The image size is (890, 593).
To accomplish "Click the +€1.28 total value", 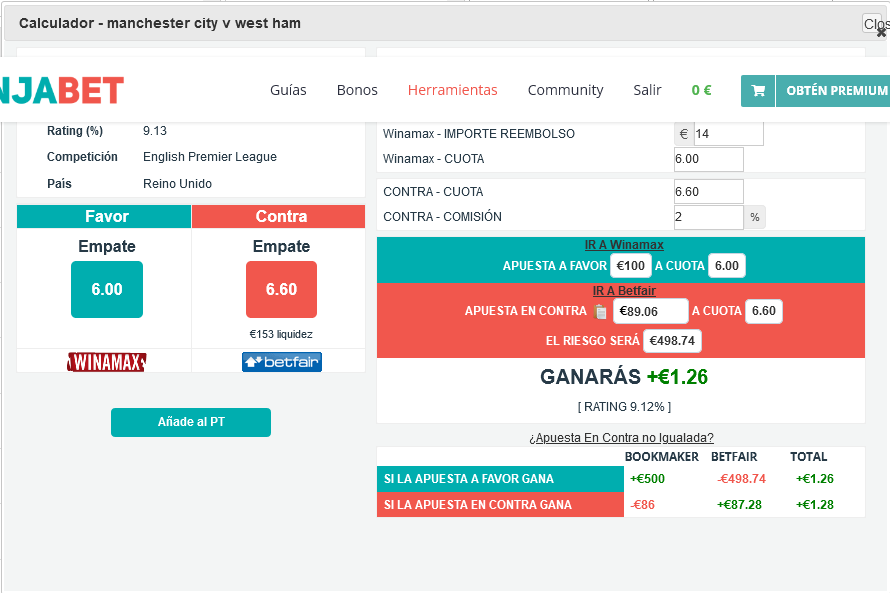I will click(815, 504).
